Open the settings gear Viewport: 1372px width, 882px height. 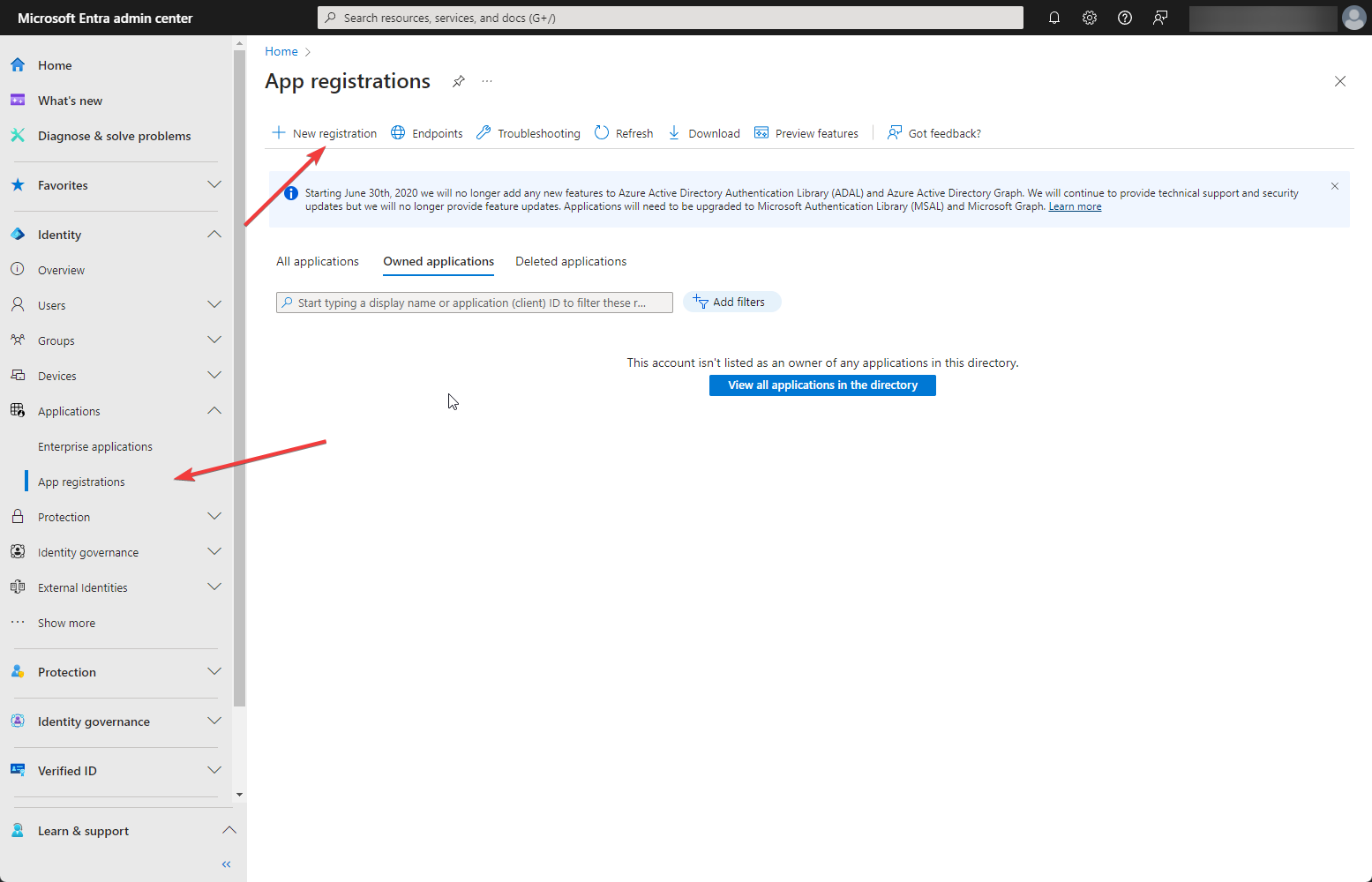click(1089, 18)
